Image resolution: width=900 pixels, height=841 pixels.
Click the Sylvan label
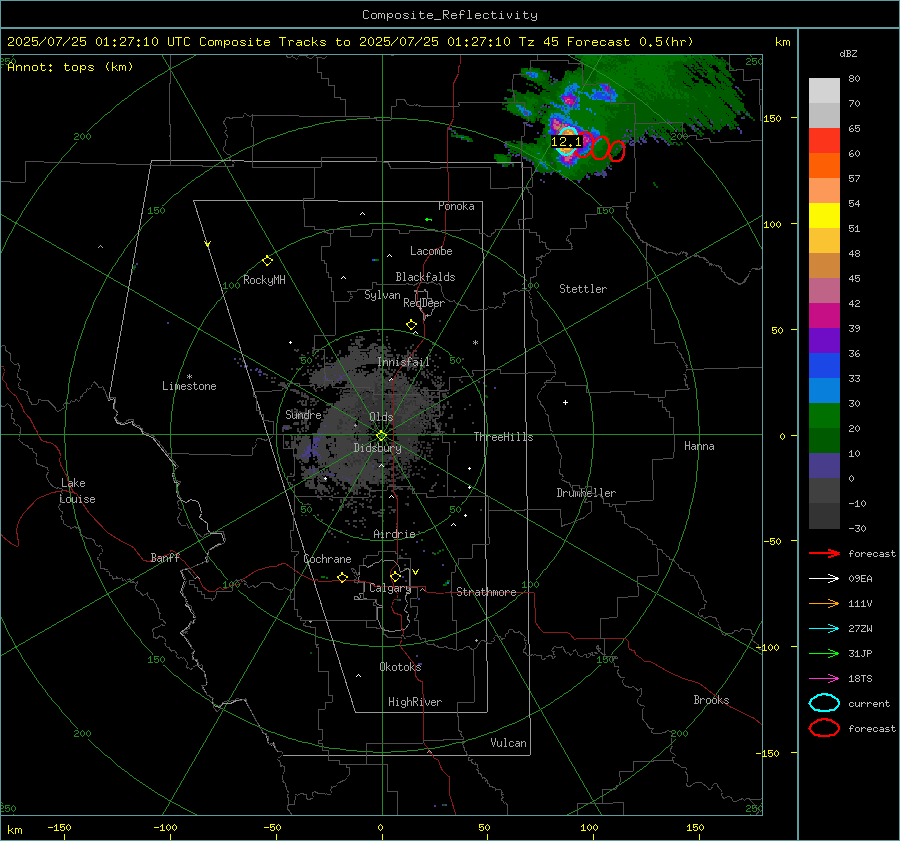[x=382, y=295]
